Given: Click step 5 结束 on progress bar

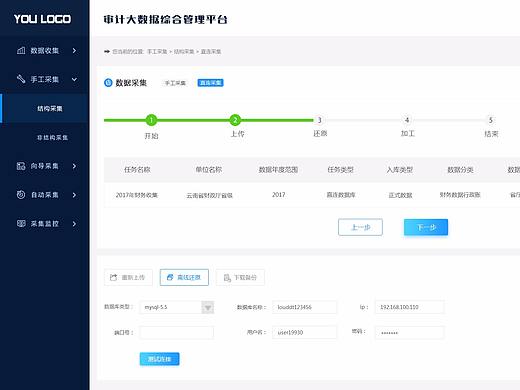Looking at the screenshot, I should tap(491, 120).
